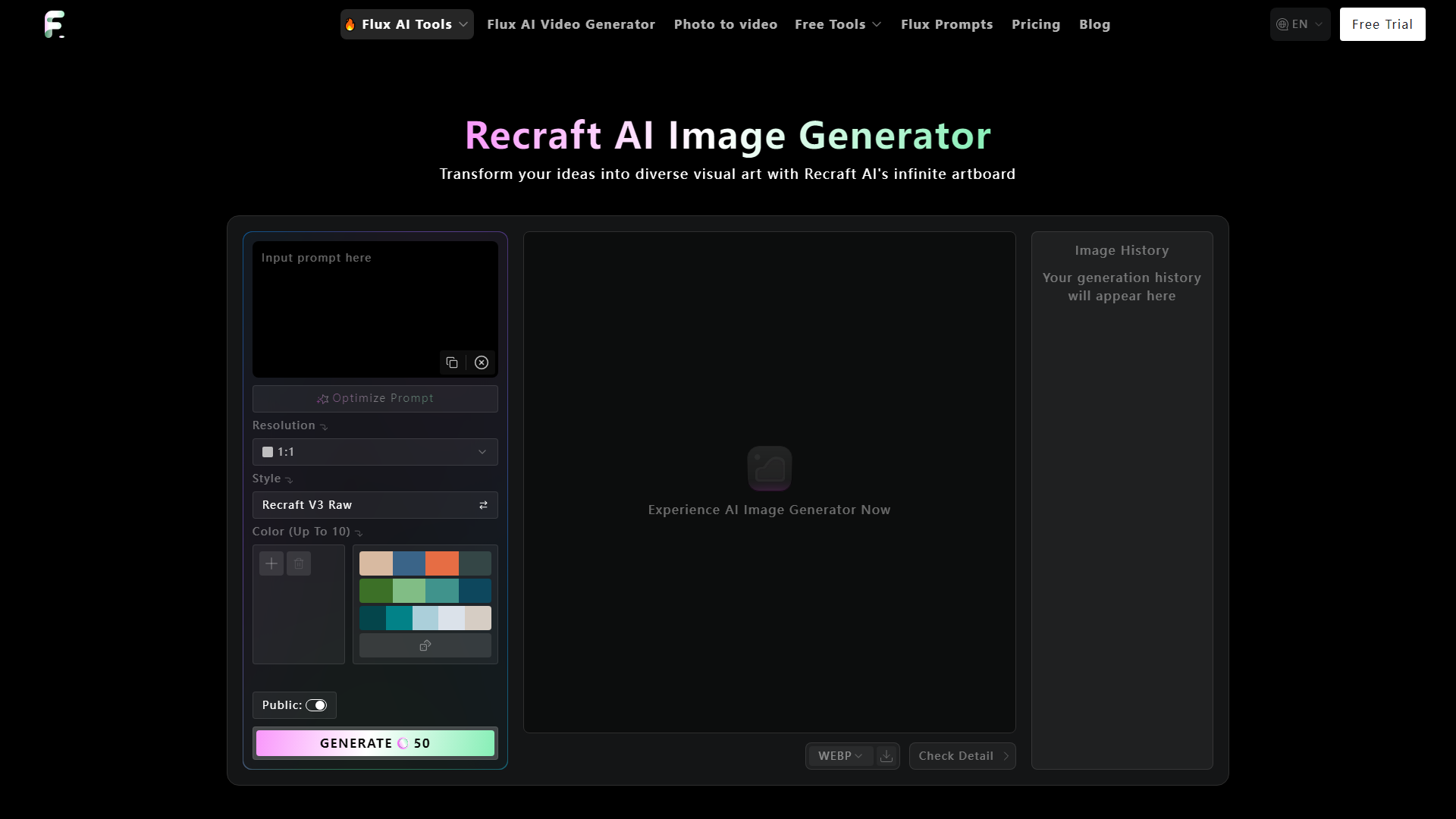Screen dimensions: 1456x819
Task: Click the Optimize Prompt magic wand icon
Action: pos(322,398)
